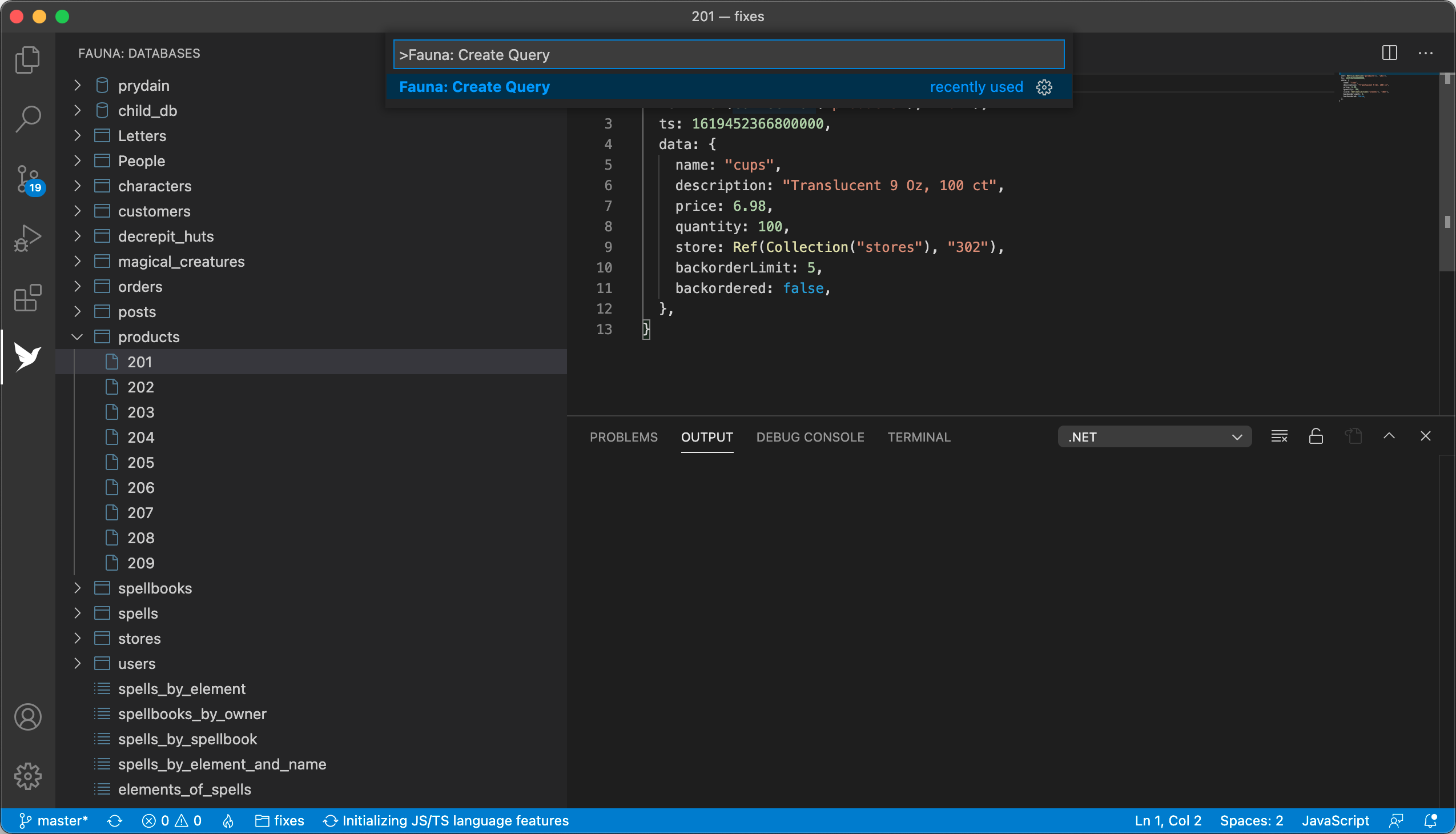Click the settings gear icon in command palette
Image resolution: width=1456 pixels, height=834 pixels.
coord(1044,87)
